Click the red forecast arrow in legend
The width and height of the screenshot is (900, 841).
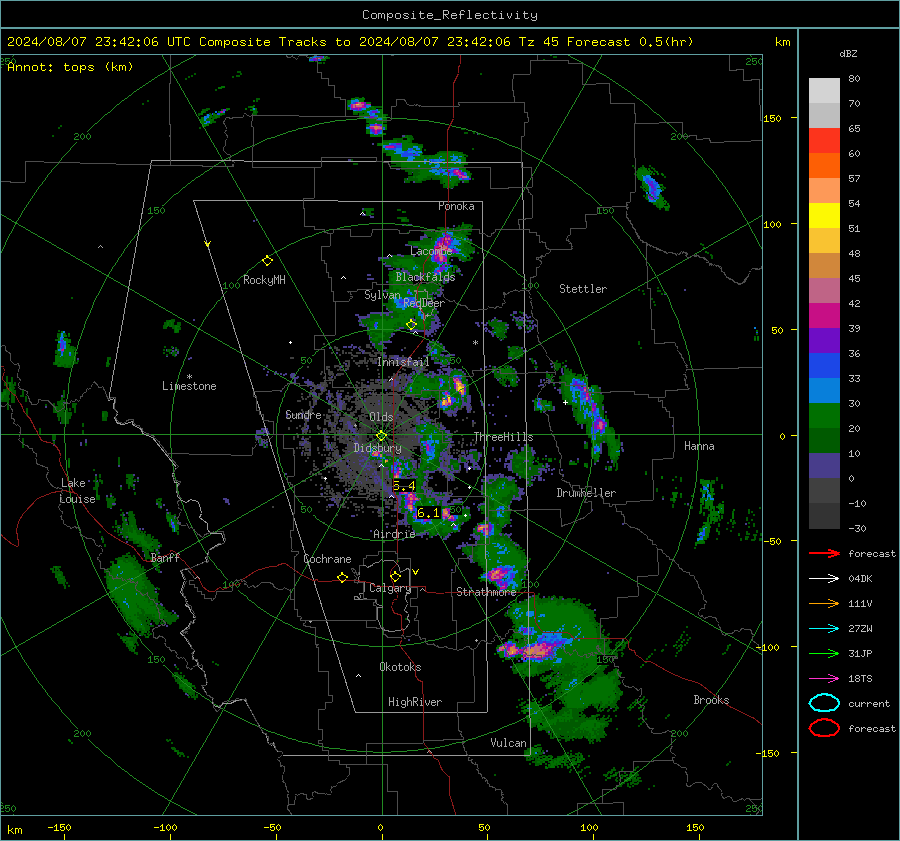pyautogui.click(x=824, y=553)
